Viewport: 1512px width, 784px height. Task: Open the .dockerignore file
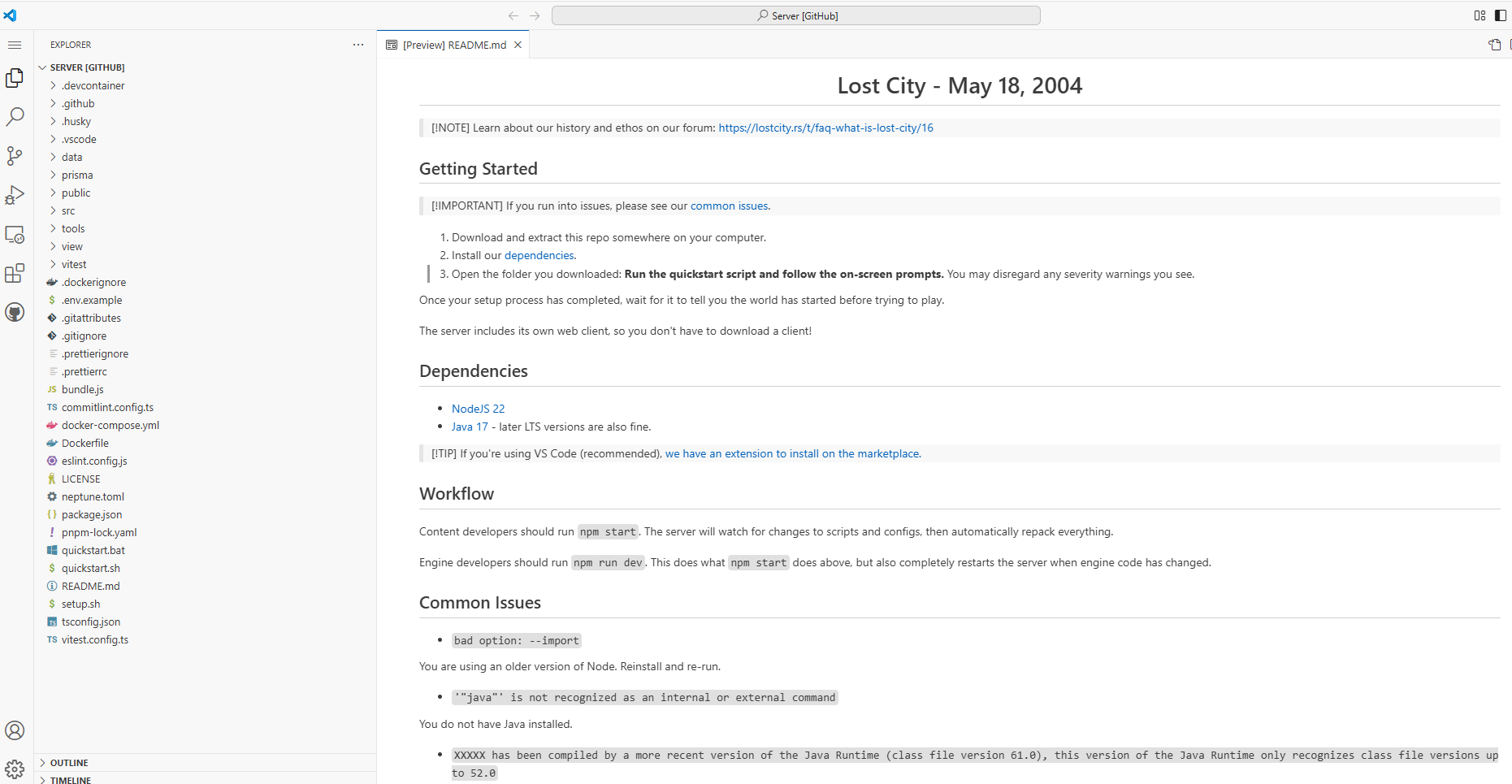coord(206,282)
